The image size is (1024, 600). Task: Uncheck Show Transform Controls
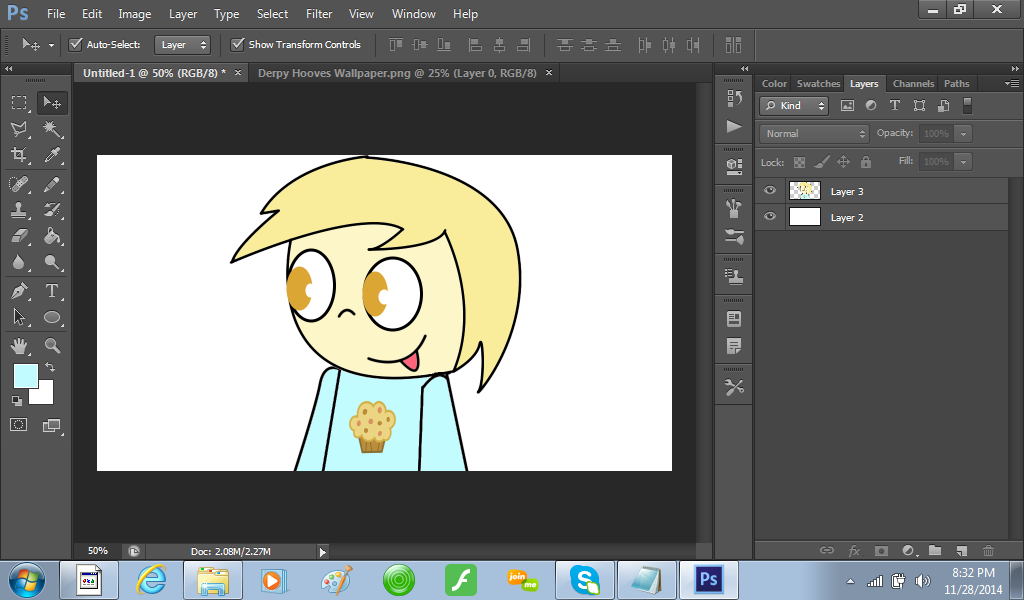coord(238,44)
